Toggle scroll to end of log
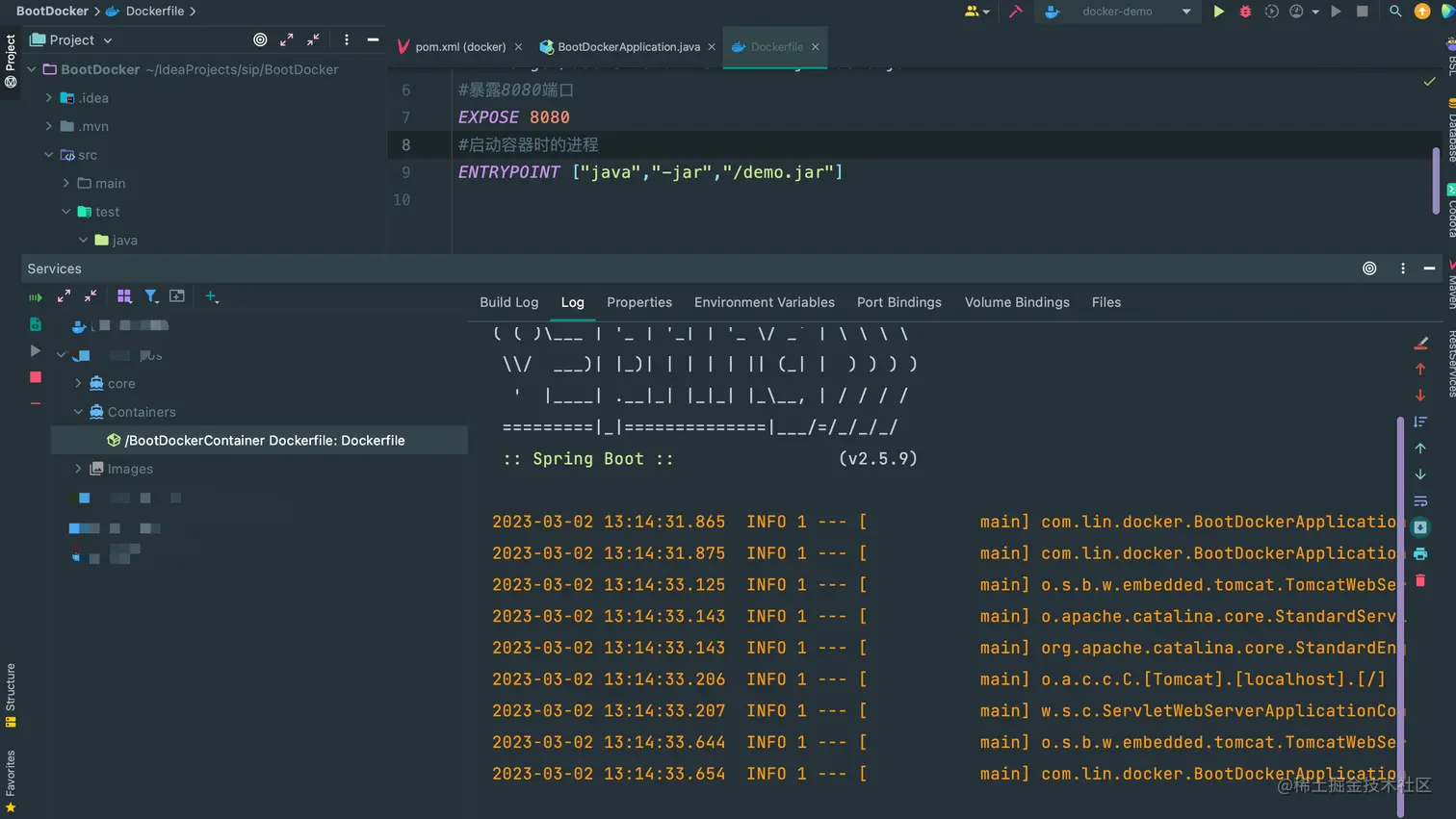This screenshot has width=1456, height=819. click(1420, 527)
